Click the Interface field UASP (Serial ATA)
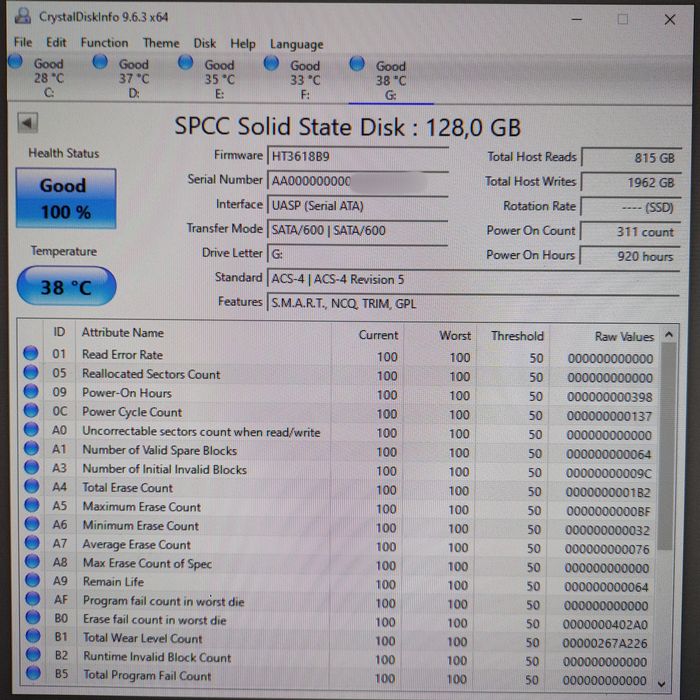The width and height of the screenshot is (700, 700). tap(358, 206)
